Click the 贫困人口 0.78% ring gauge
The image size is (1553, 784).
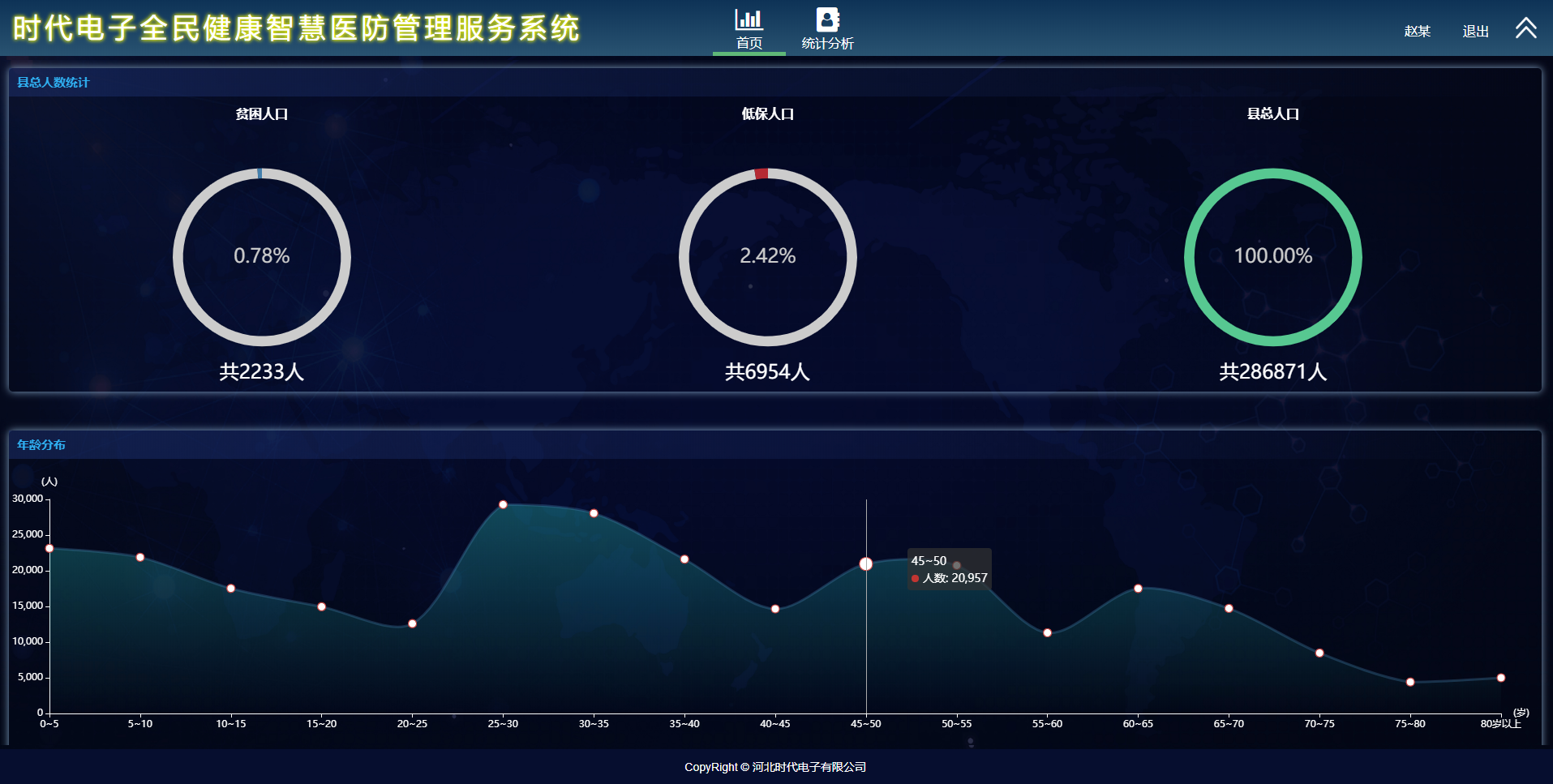coord(261,257)
